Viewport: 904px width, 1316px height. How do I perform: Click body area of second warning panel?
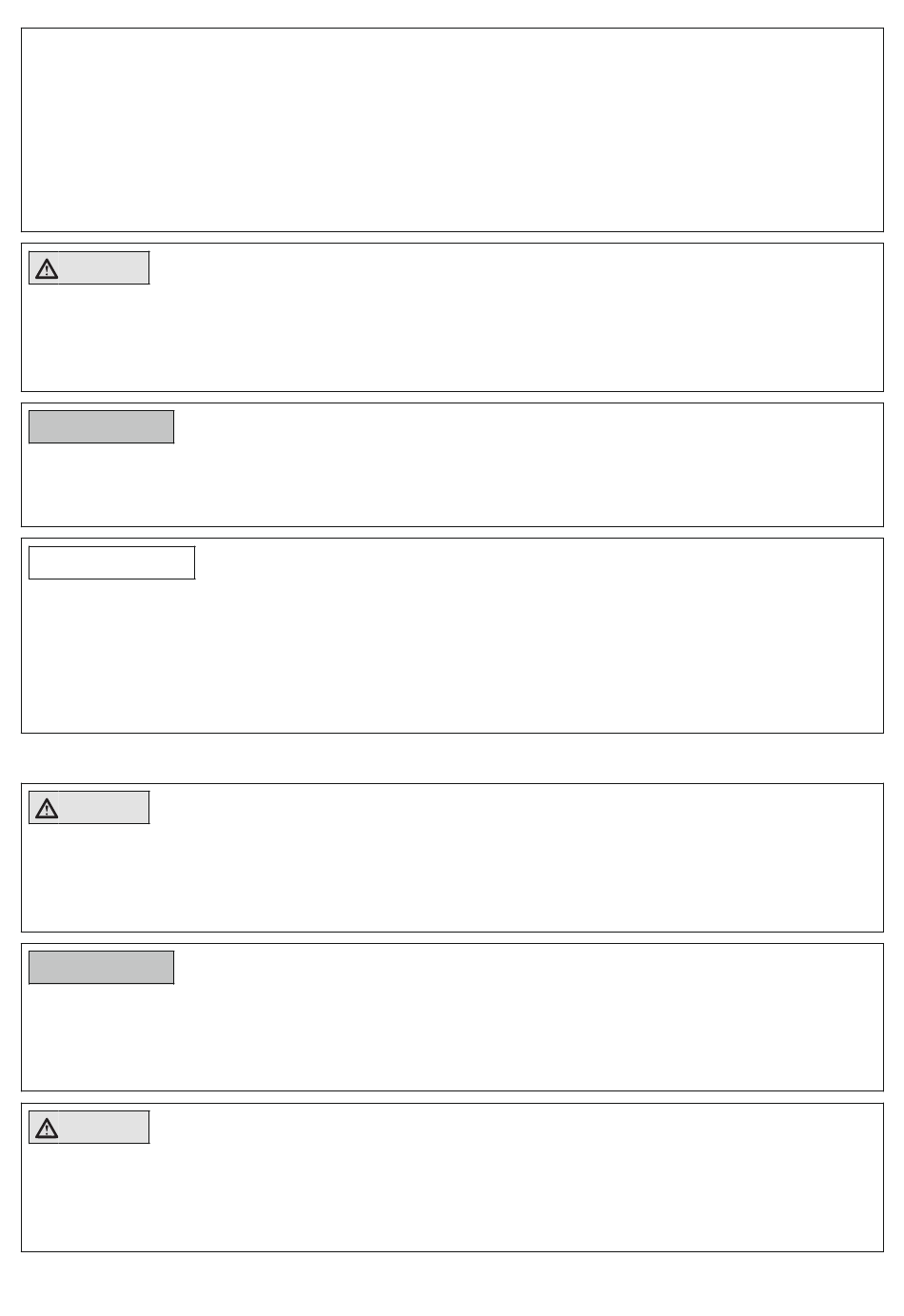[x=452, y=877]
